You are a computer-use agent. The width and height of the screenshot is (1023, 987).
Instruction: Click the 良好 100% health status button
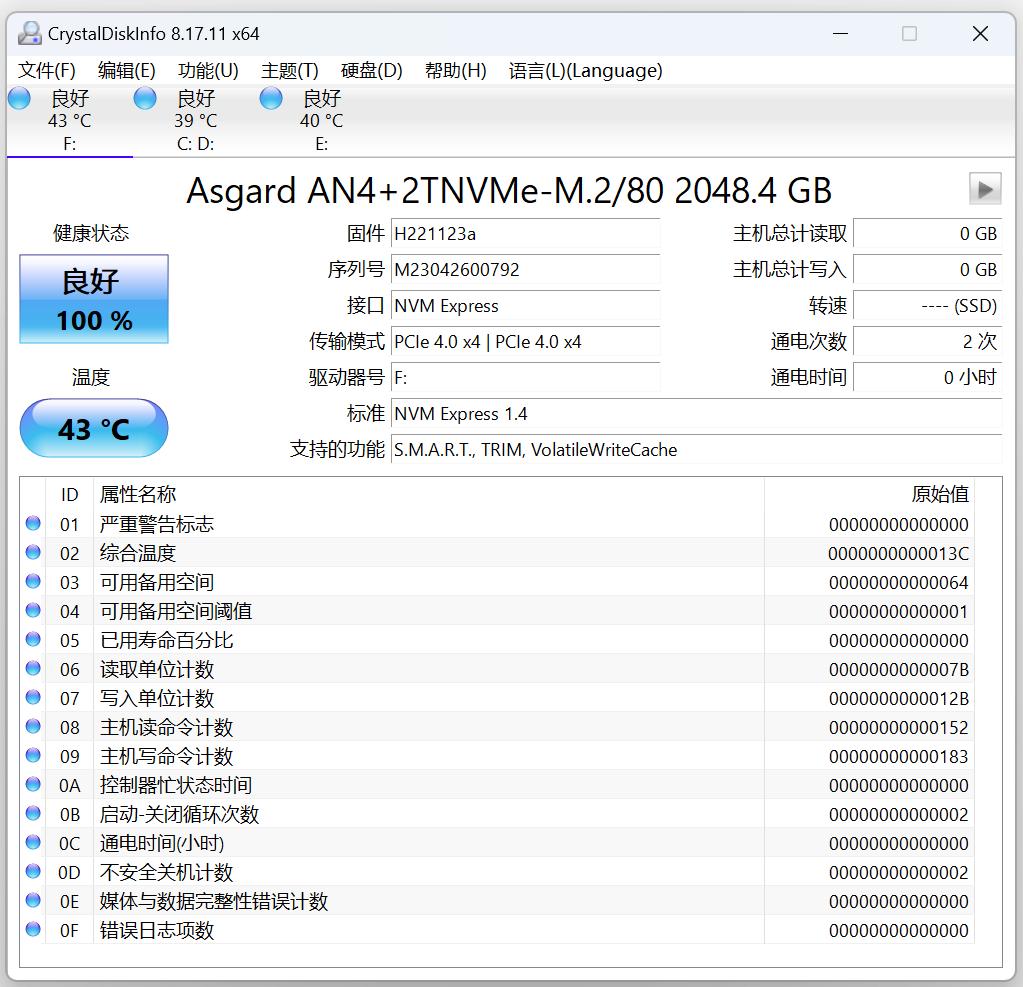(93, 298)
